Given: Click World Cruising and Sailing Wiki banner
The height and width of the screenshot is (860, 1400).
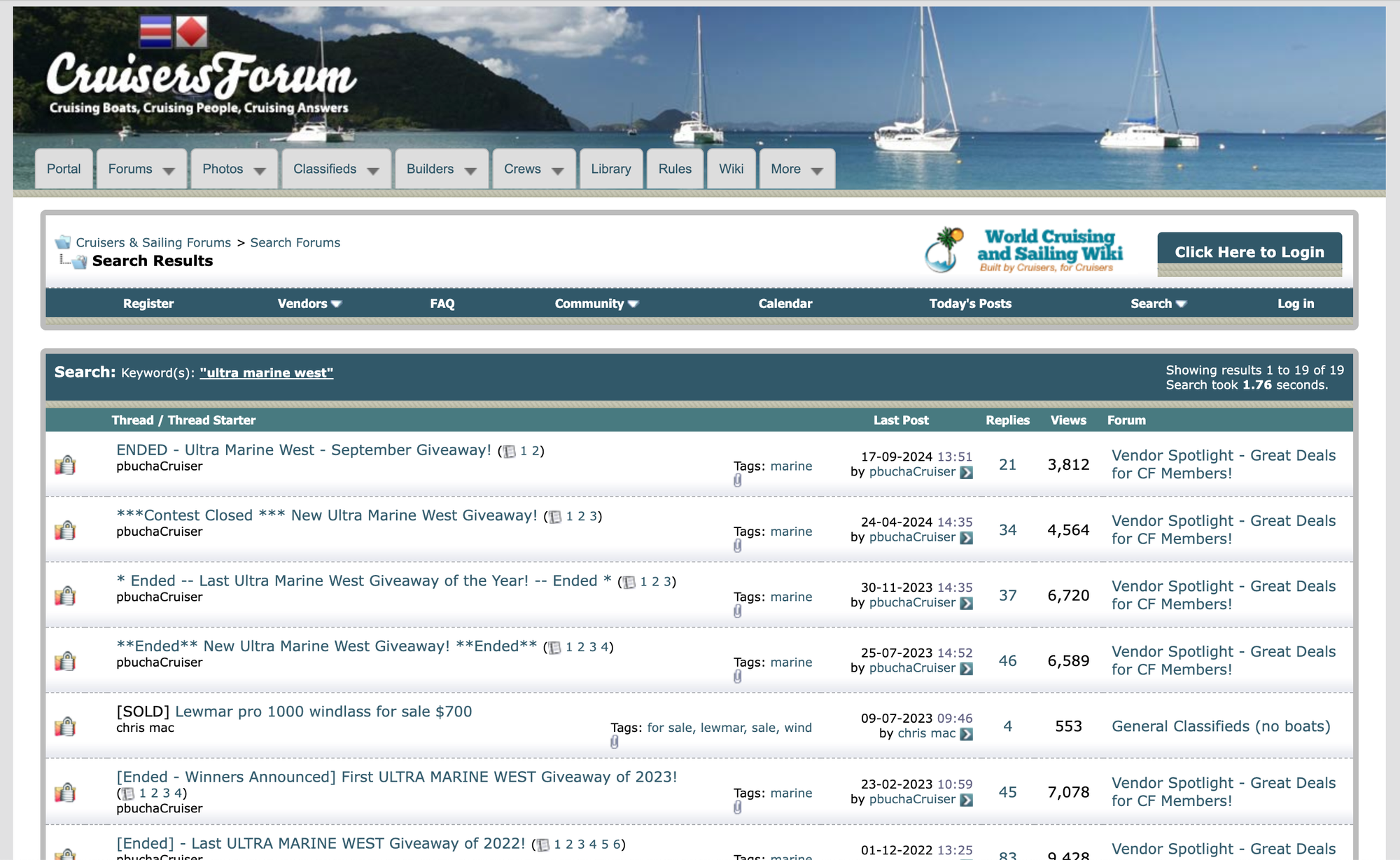Looking at the screenshot, I should (1023, 251).
